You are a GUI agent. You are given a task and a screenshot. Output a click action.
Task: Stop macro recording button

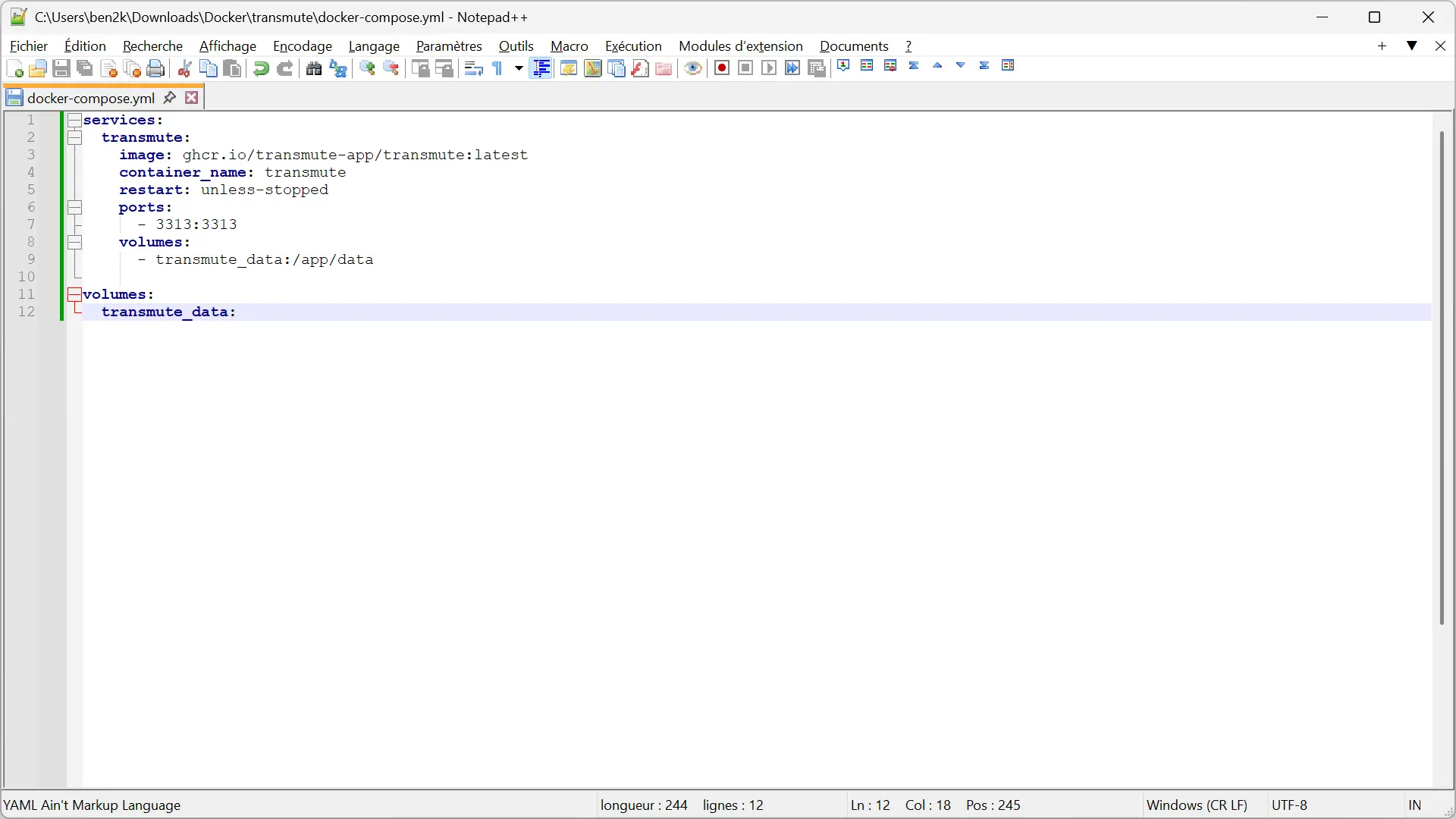point(745,69)
